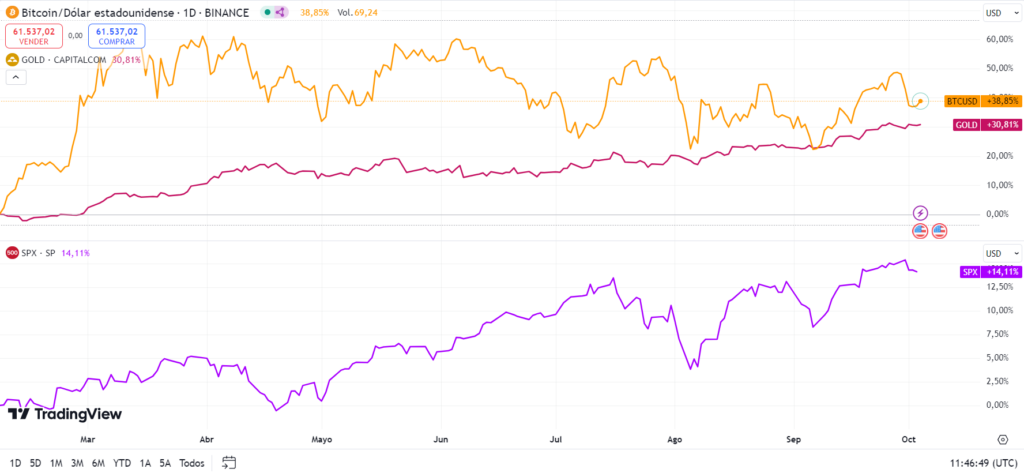Viewport: 1024px width, 473px height.
Task: Click the SPX 500 symbol icon
Action: coord(11,253)
